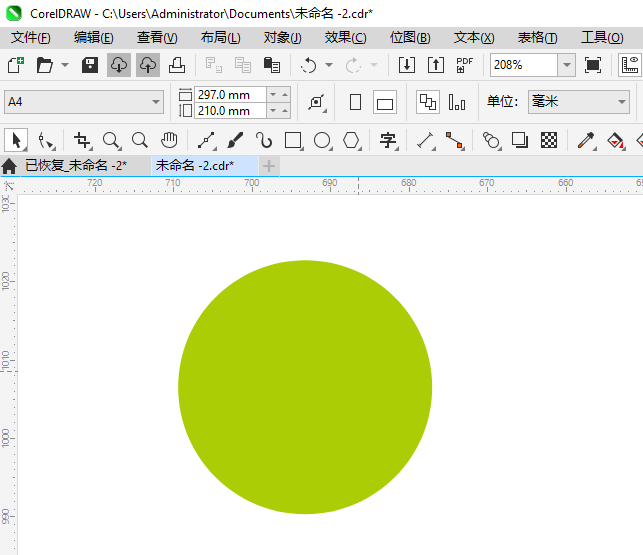Click the Copy toolbar icon
This screenshot has height=555, width=643.
(243, 65)
